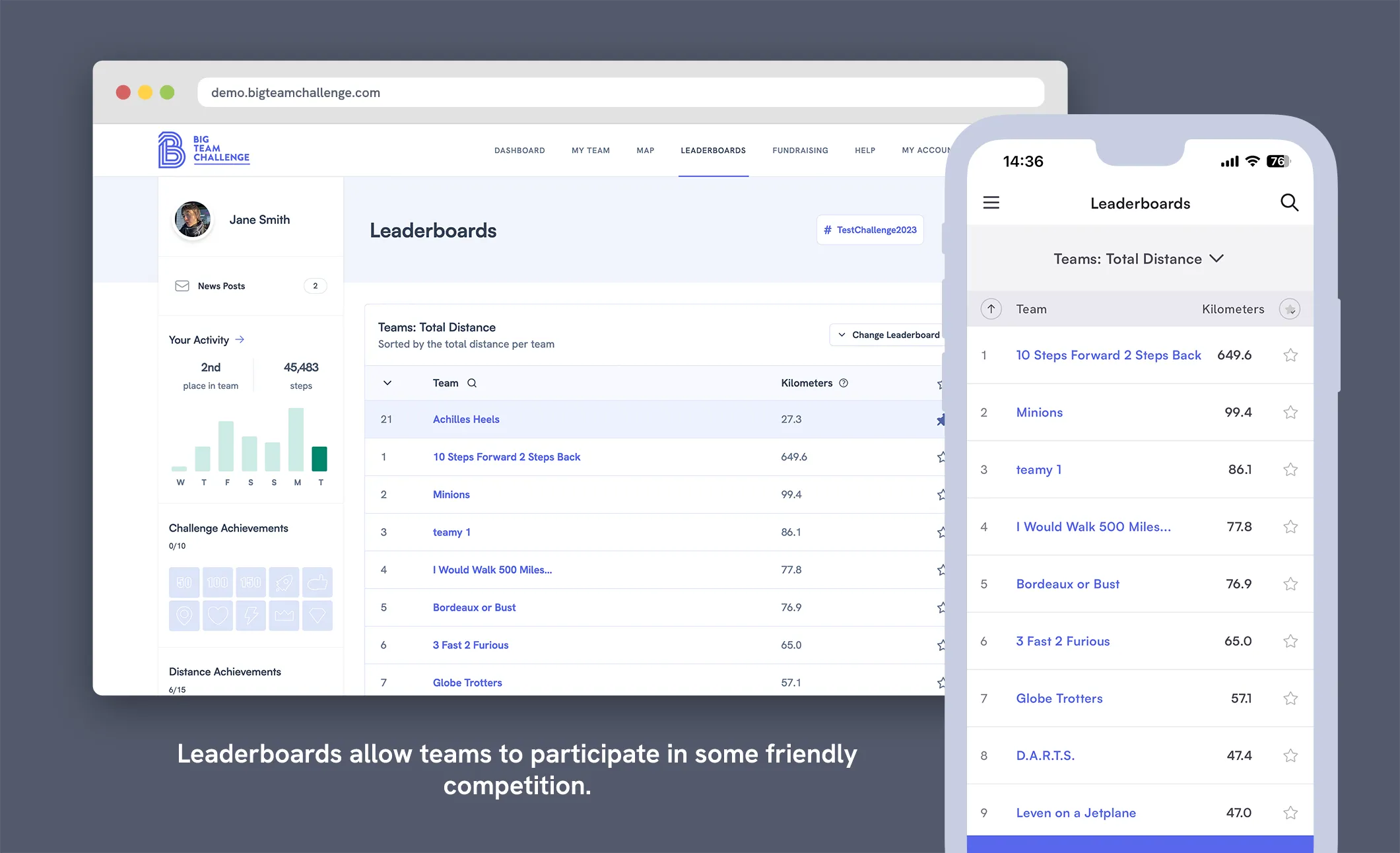Click the chevron in desktop table header

click(x=387, y=383)
